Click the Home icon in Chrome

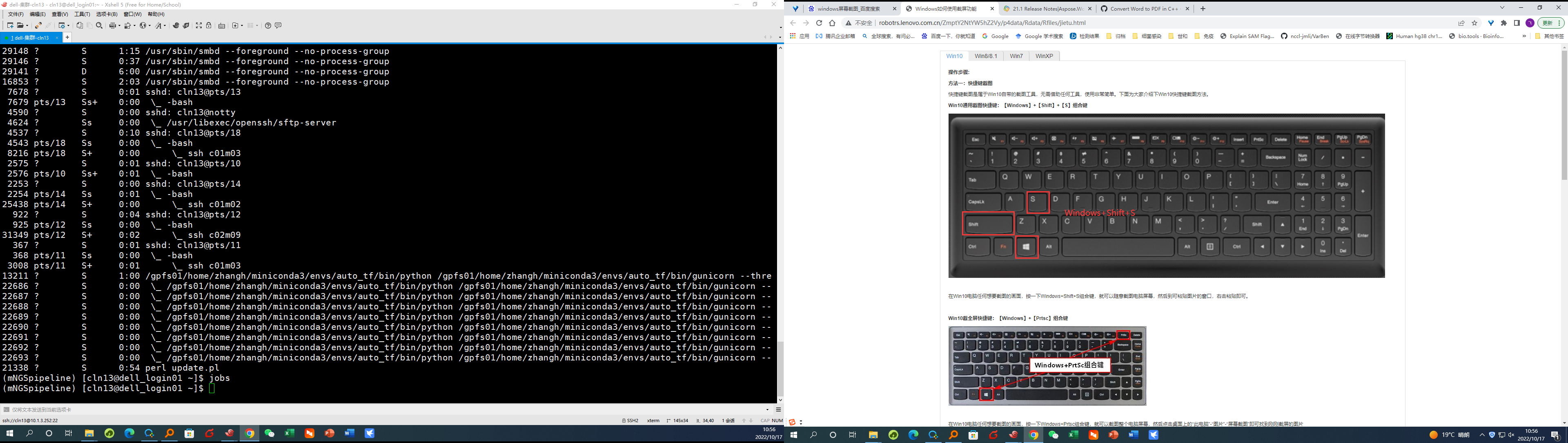click(x=832, y=23)
